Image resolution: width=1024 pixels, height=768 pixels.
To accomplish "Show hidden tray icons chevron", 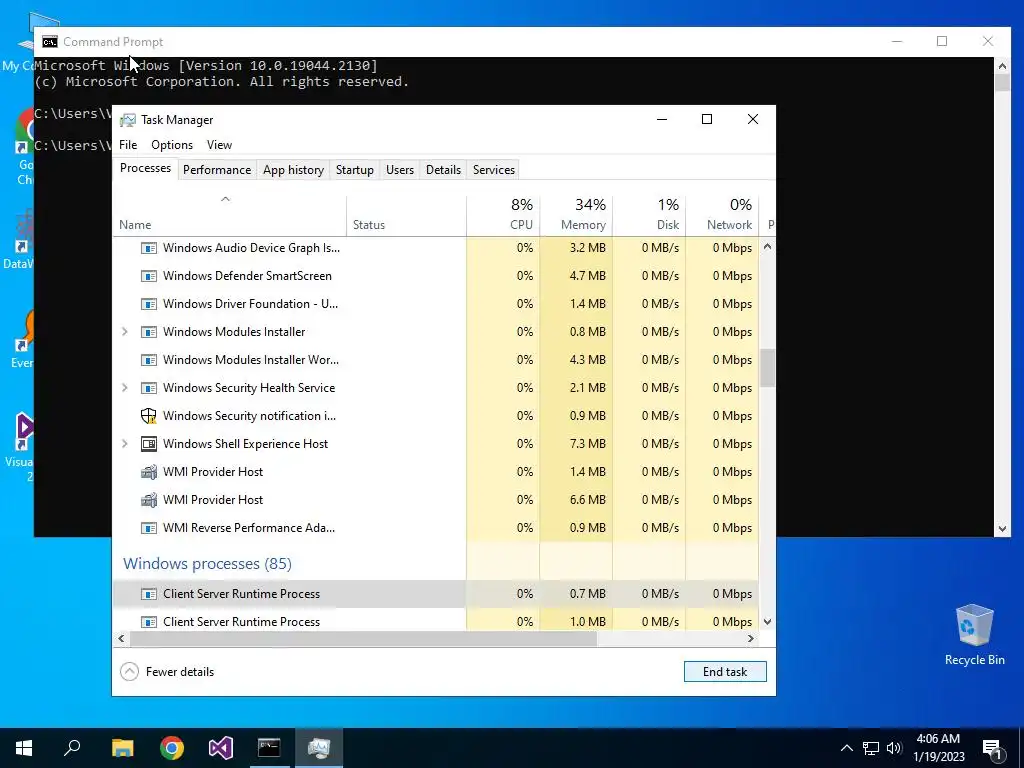I will [846, 748].
